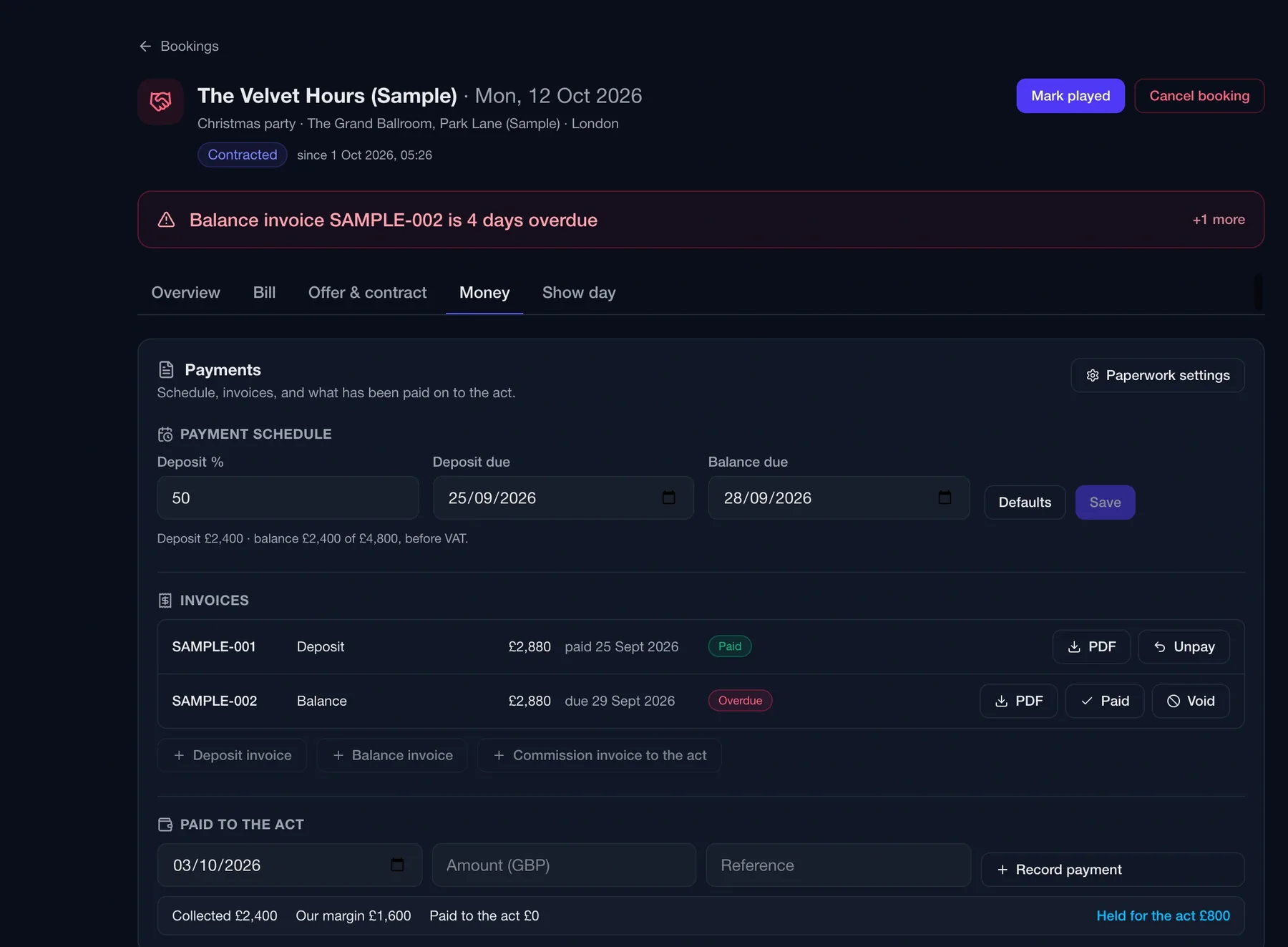
Task: Select invoice SAMPLE-001
Action: [213, 646]
